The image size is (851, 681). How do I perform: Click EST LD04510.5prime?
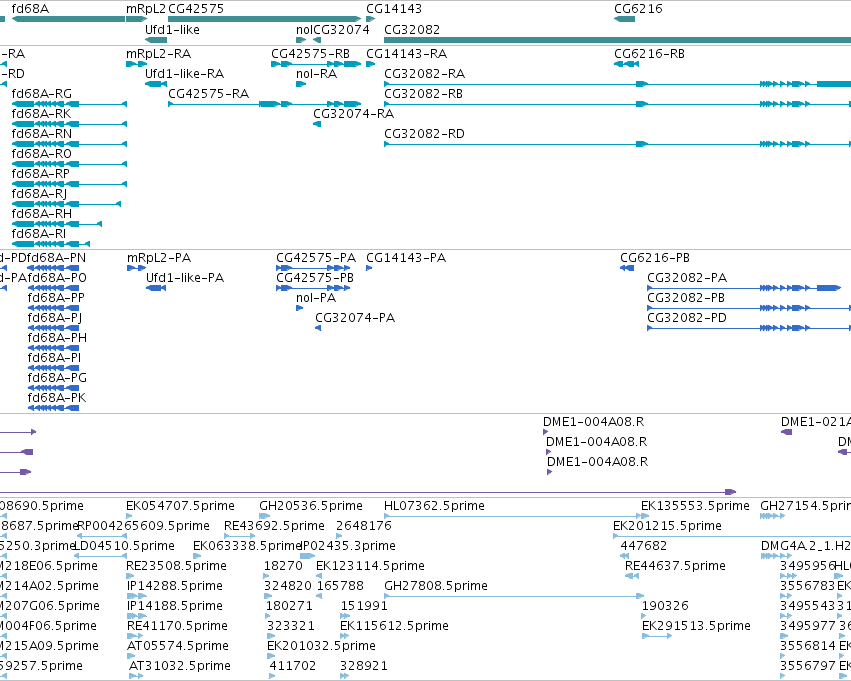click(x=100, y=556)
